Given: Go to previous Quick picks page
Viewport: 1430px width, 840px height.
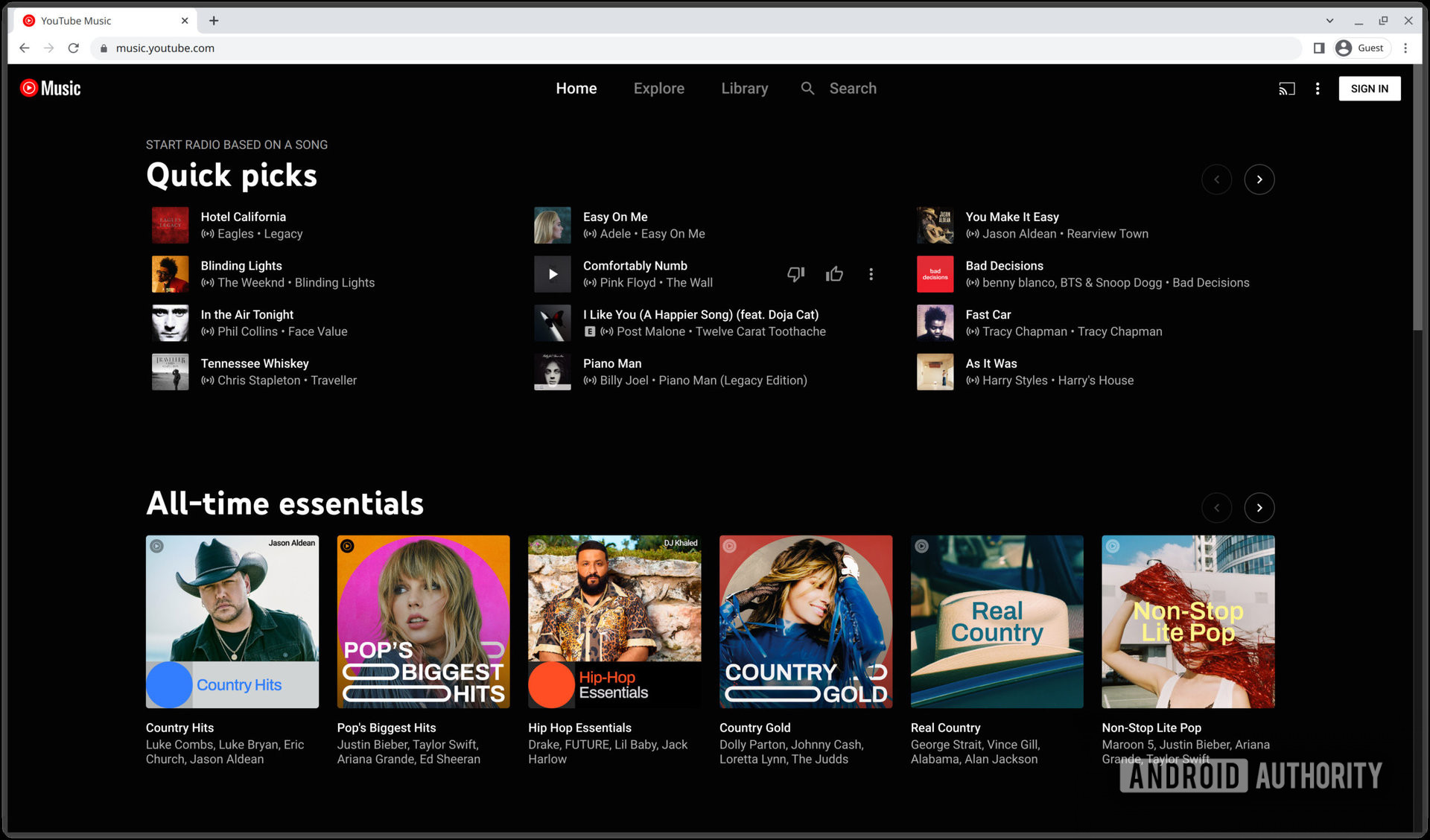Looking at the screenshot, I should tap(1216, 179).
